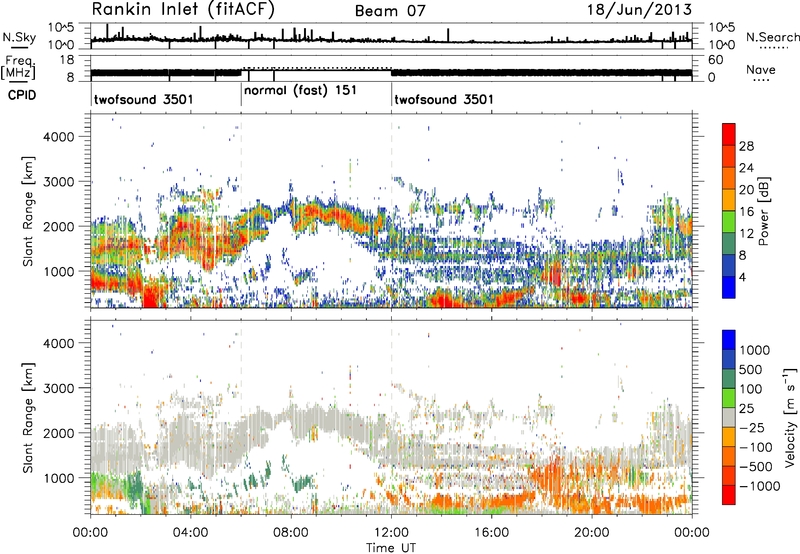Click the date '18/Jun/2013'
Viewport: 800px width, 554px height.
coord(639,10)
